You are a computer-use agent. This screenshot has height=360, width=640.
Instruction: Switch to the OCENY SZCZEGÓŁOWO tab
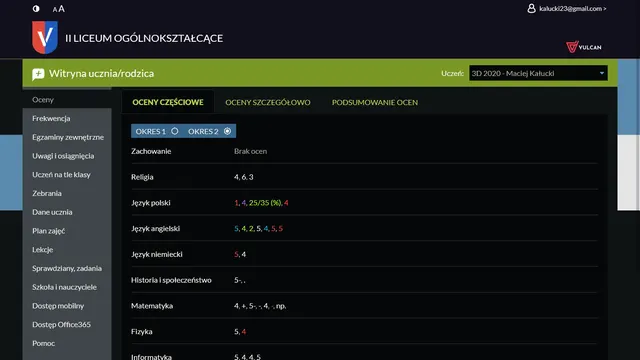pyautogui.click(x=268, y=102)
